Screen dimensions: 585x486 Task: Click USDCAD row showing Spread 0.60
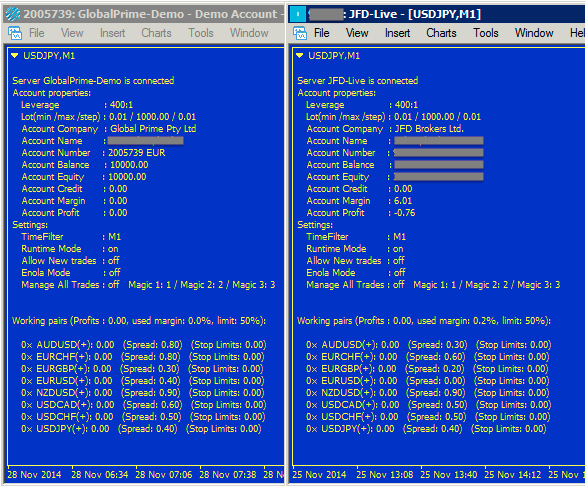[x=144, y=405]
